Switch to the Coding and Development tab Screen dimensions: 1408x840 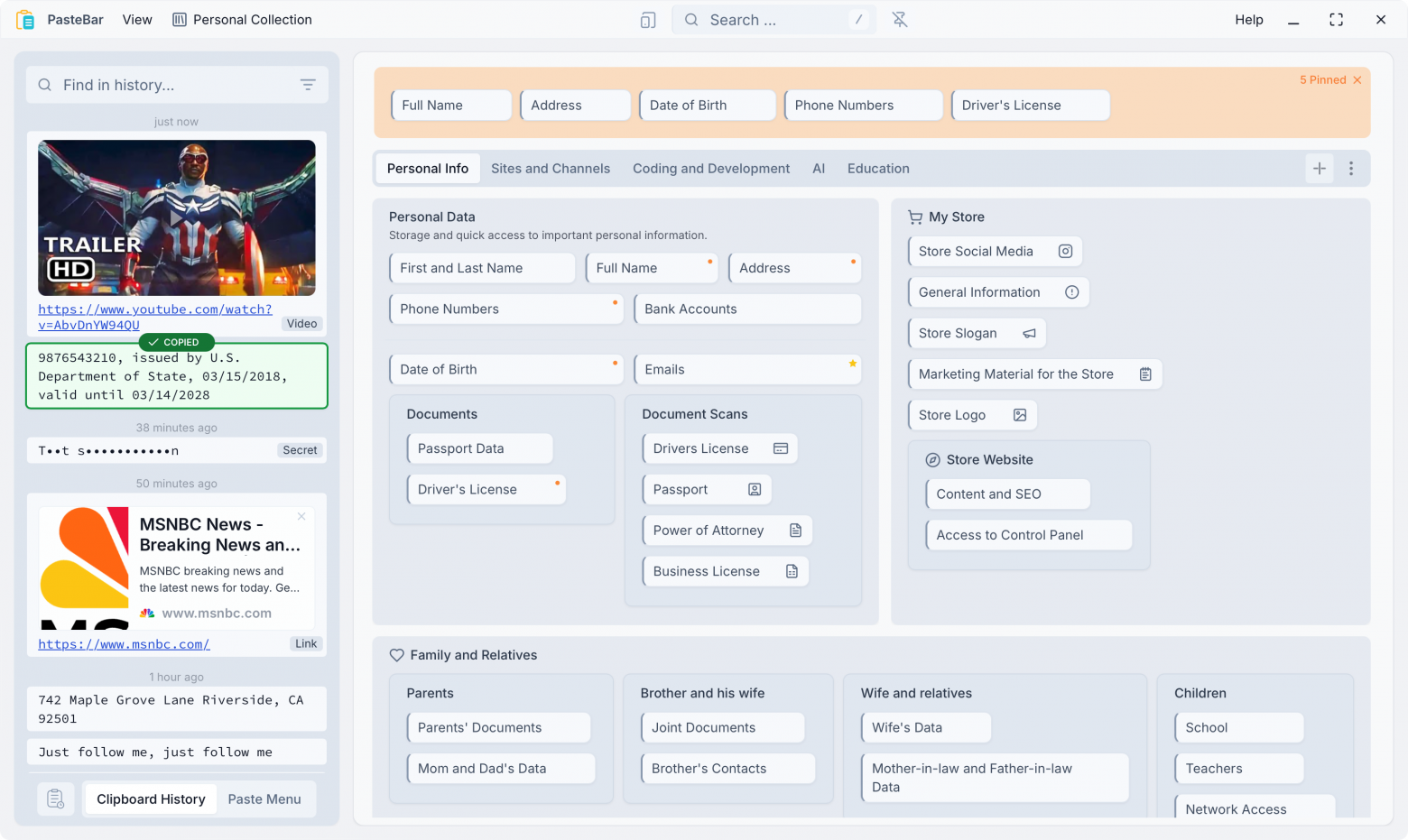710,169
